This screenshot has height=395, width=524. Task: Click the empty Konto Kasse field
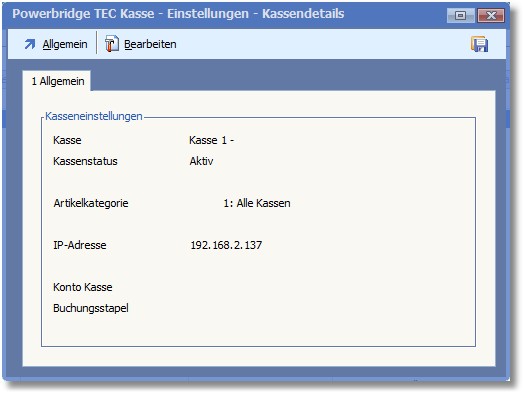[267, 287]
